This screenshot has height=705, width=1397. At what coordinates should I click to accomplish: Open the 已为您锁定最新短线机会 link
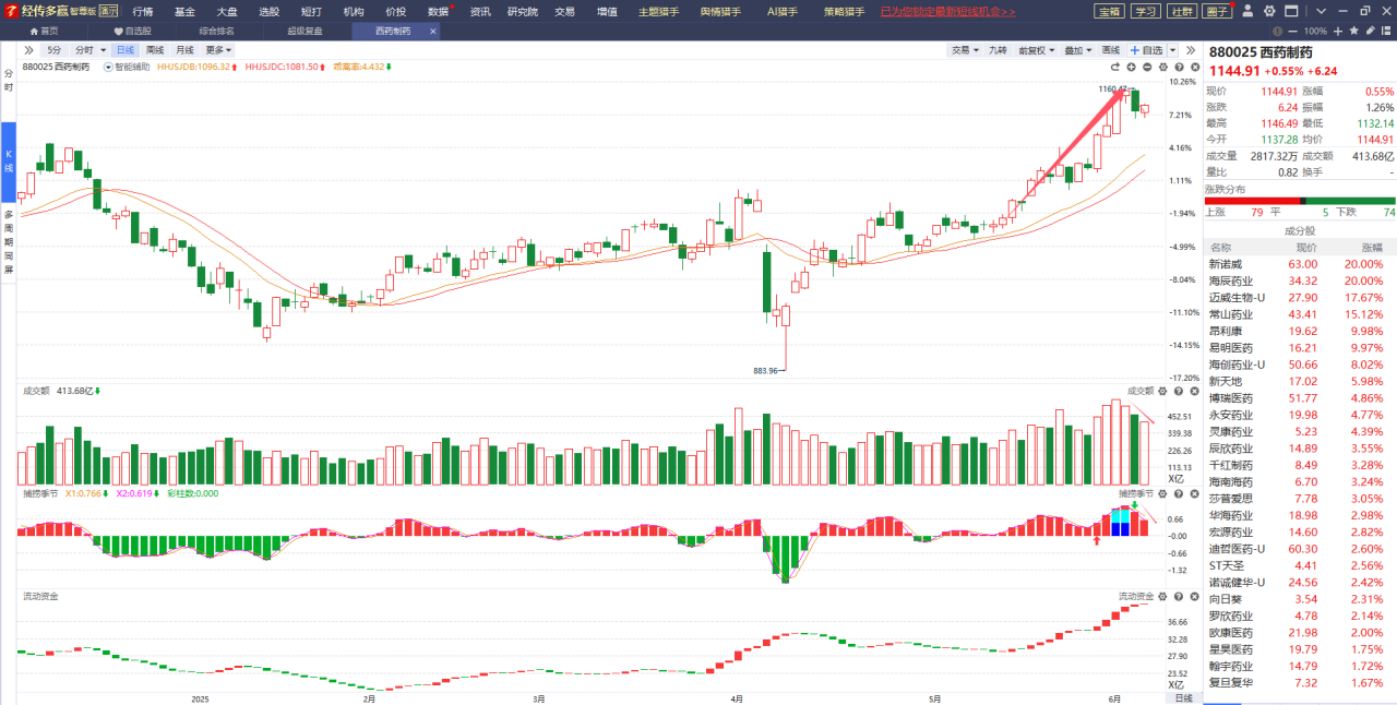pyautogui.click(x=946, y=12)
